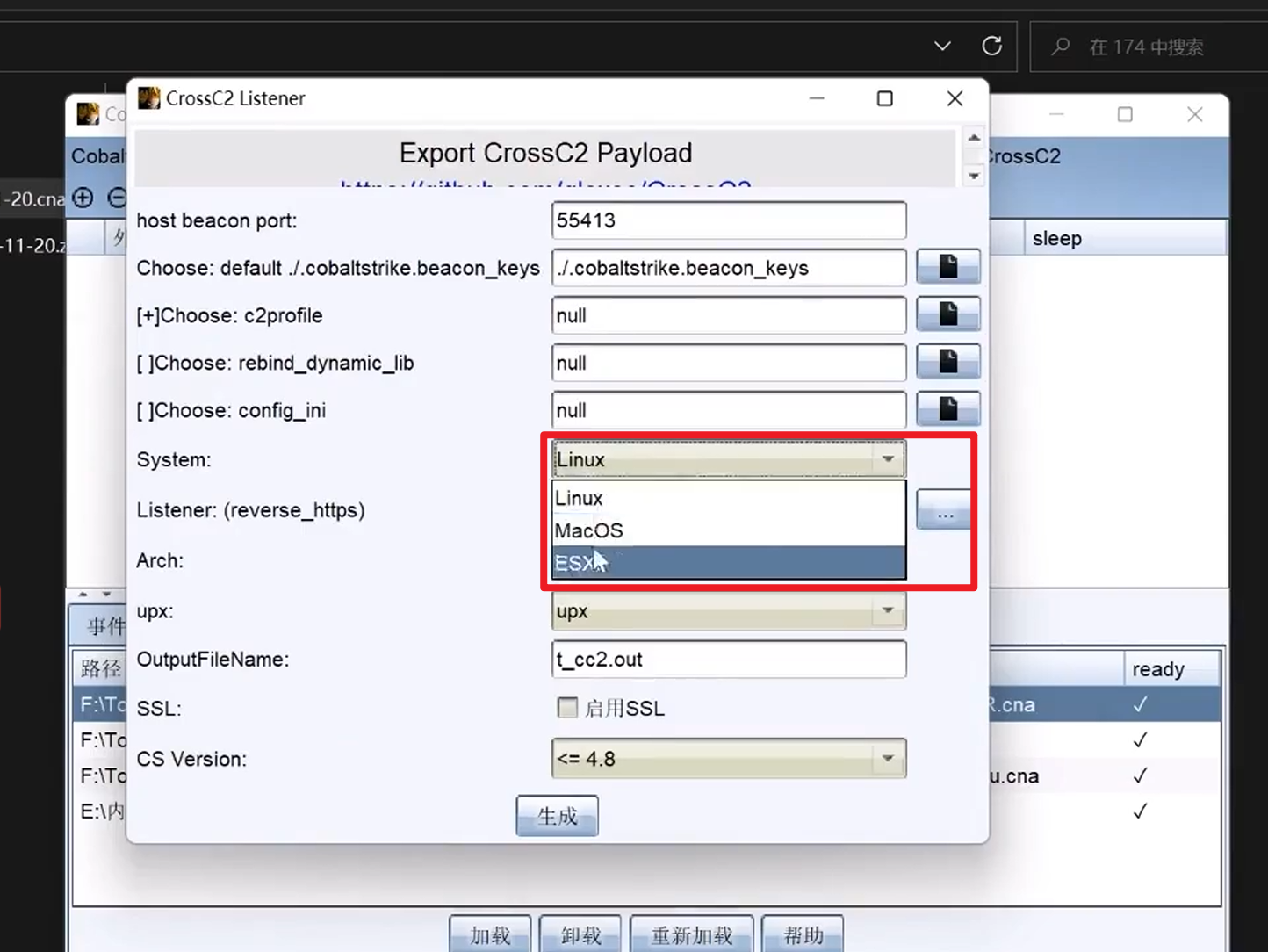Open the 事件 tab in background window
The image size is (1268, 952).
pyautogui.click(x=100, y=625)
